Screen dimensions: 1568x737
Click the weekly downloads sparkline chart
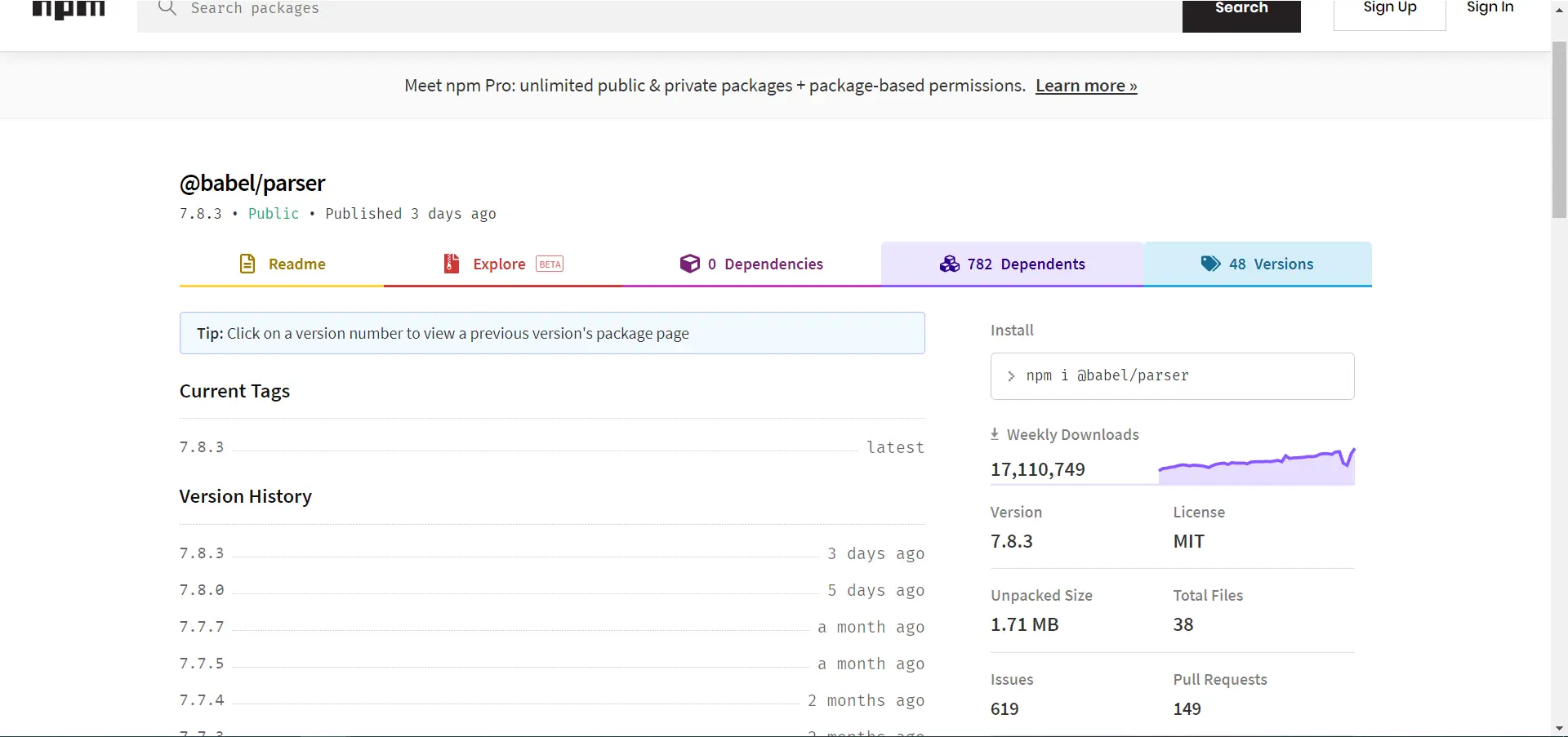tap(1257, 466)
